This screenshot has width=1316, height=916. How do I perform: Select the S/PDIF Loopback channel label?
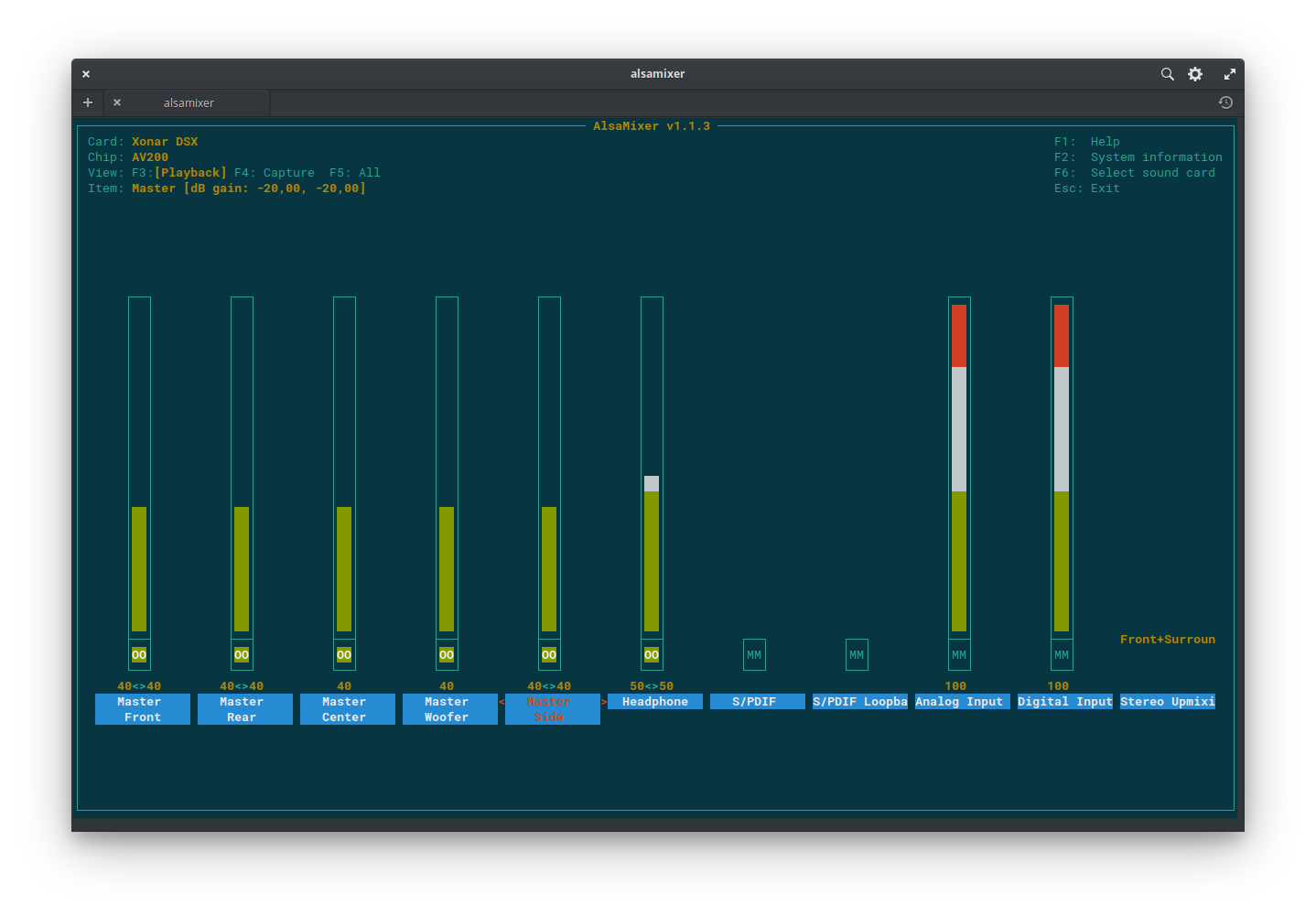point(860,702)
